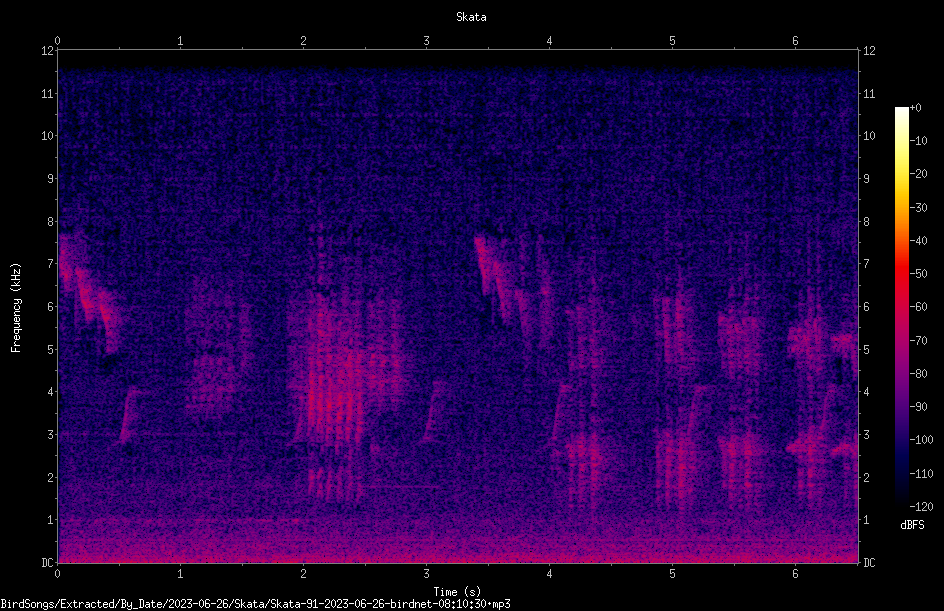Click the "-120" colorbar tick label
The width and height of the screenshot is (944, 611).
[x=922, y=507]
